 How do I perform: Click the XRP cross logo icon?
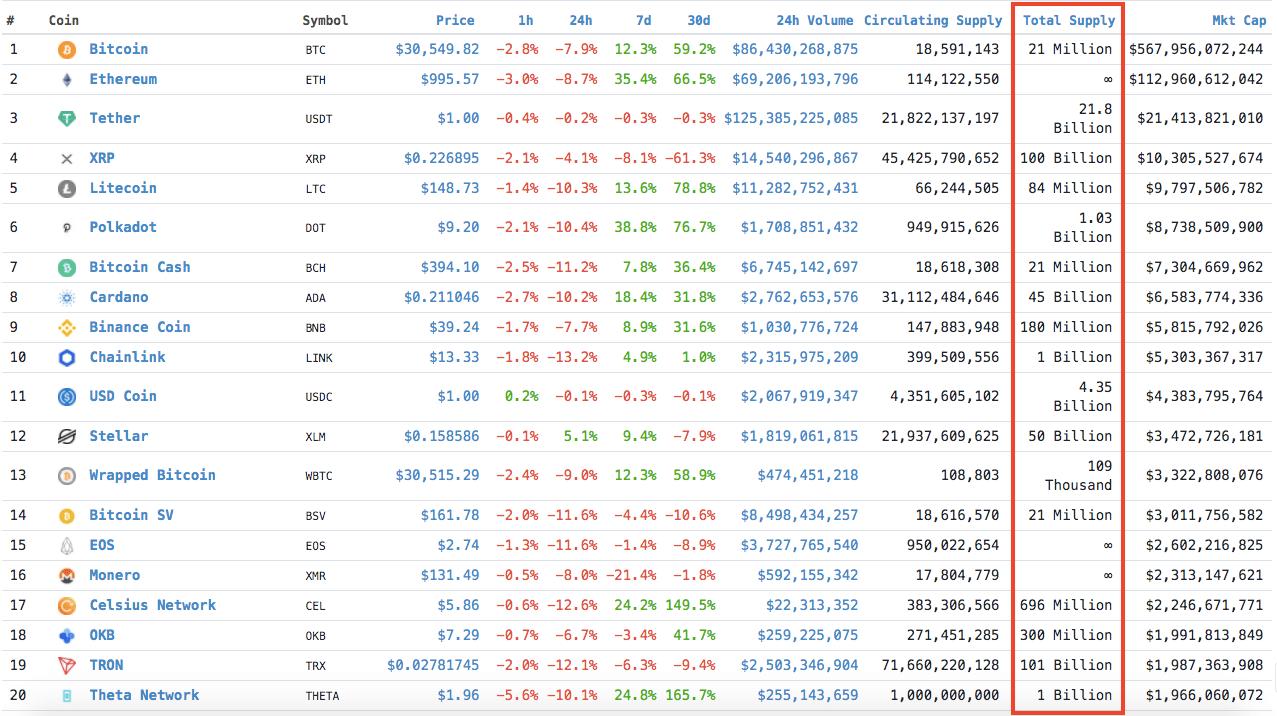(x=67, y=158)
